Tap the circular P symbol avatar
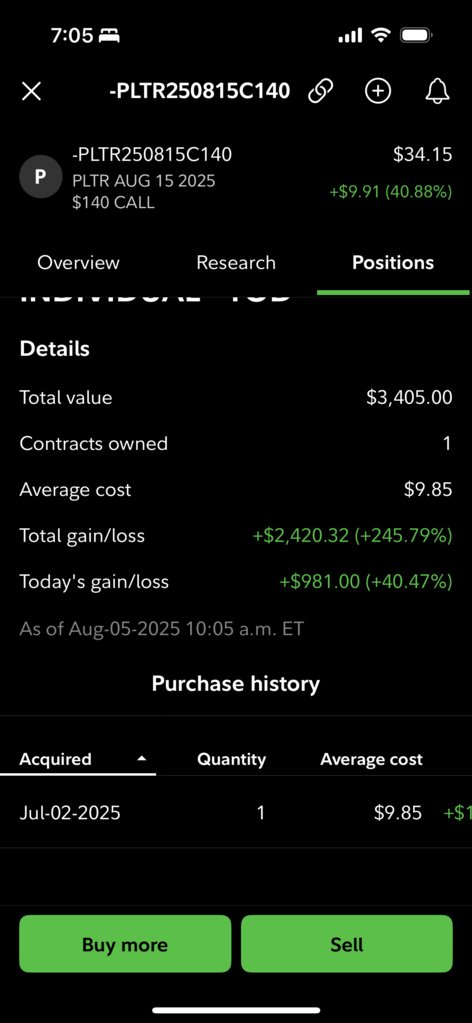The width and height of the screenshot is (472, 1023). coord(40,177)
